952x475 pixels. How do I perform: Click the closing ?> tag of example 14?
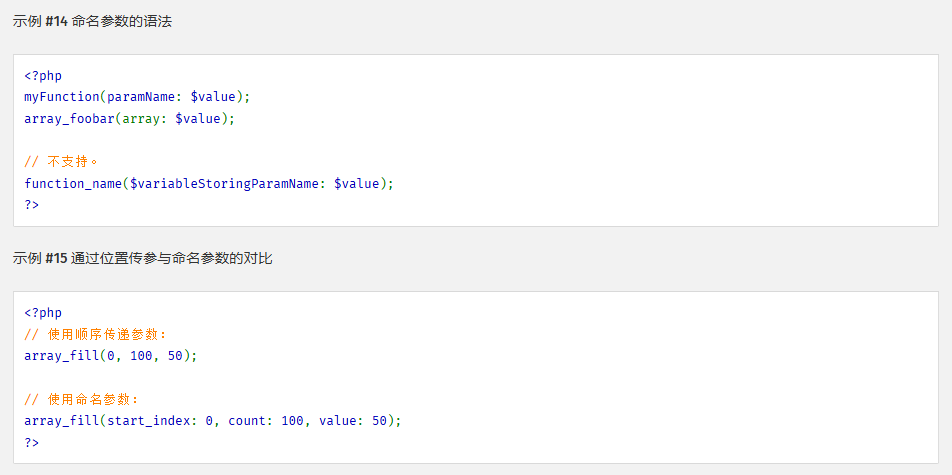coord(32,205)
